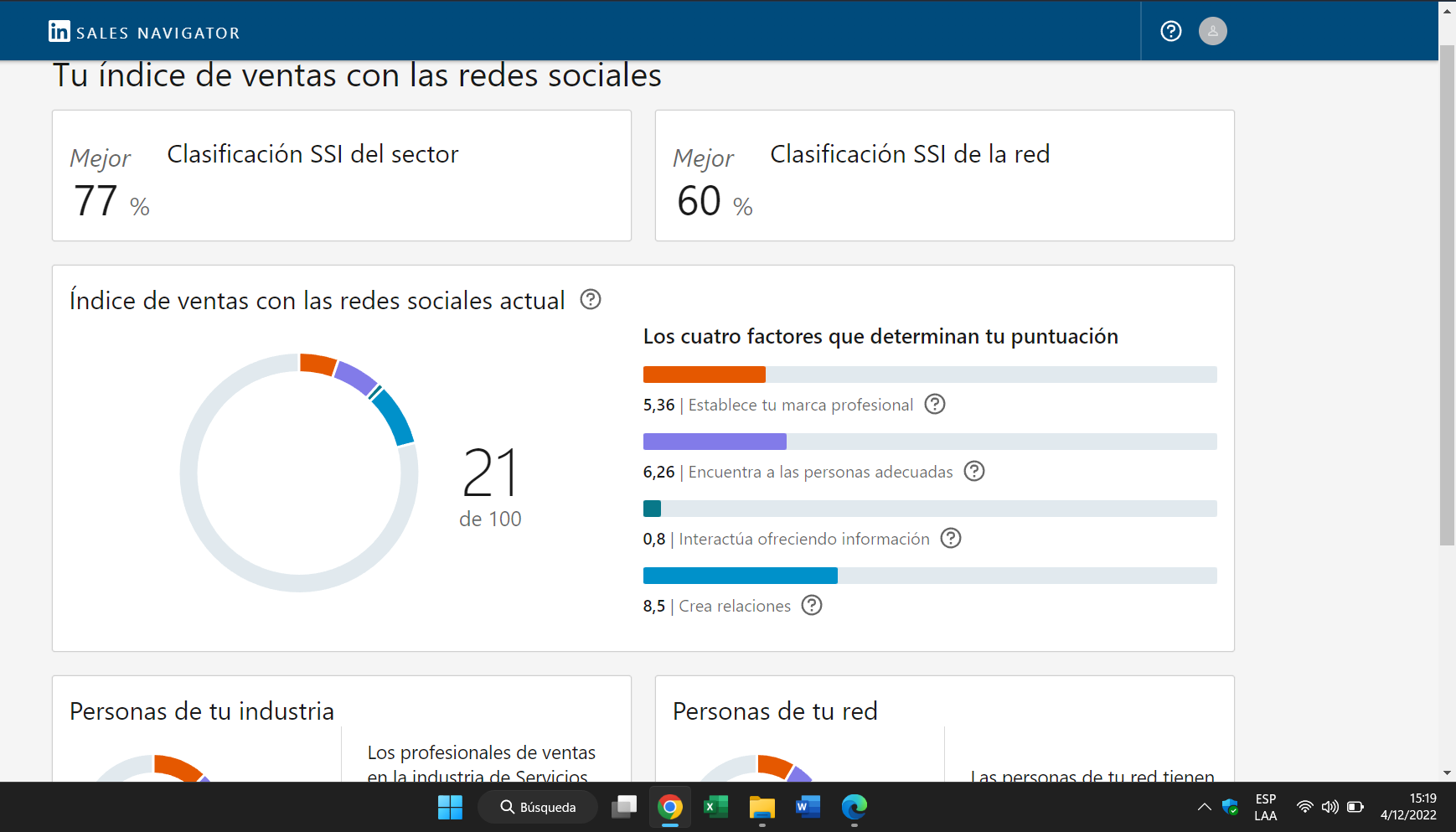Click the SSI donut chart
The width and height of the screenshot is (1456, 832).
pos(299,473)
